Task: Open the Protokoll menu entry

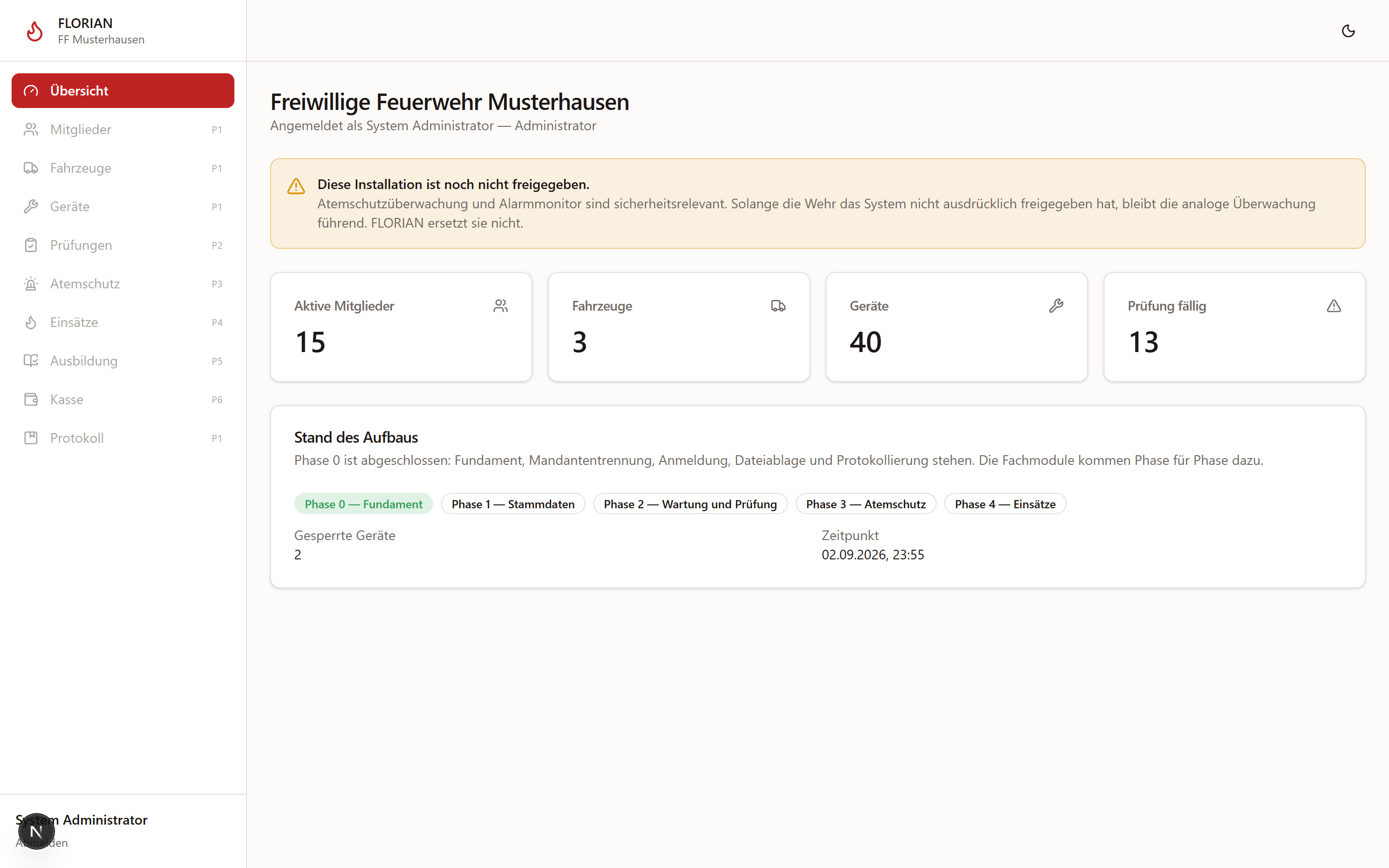Action: 123,438
